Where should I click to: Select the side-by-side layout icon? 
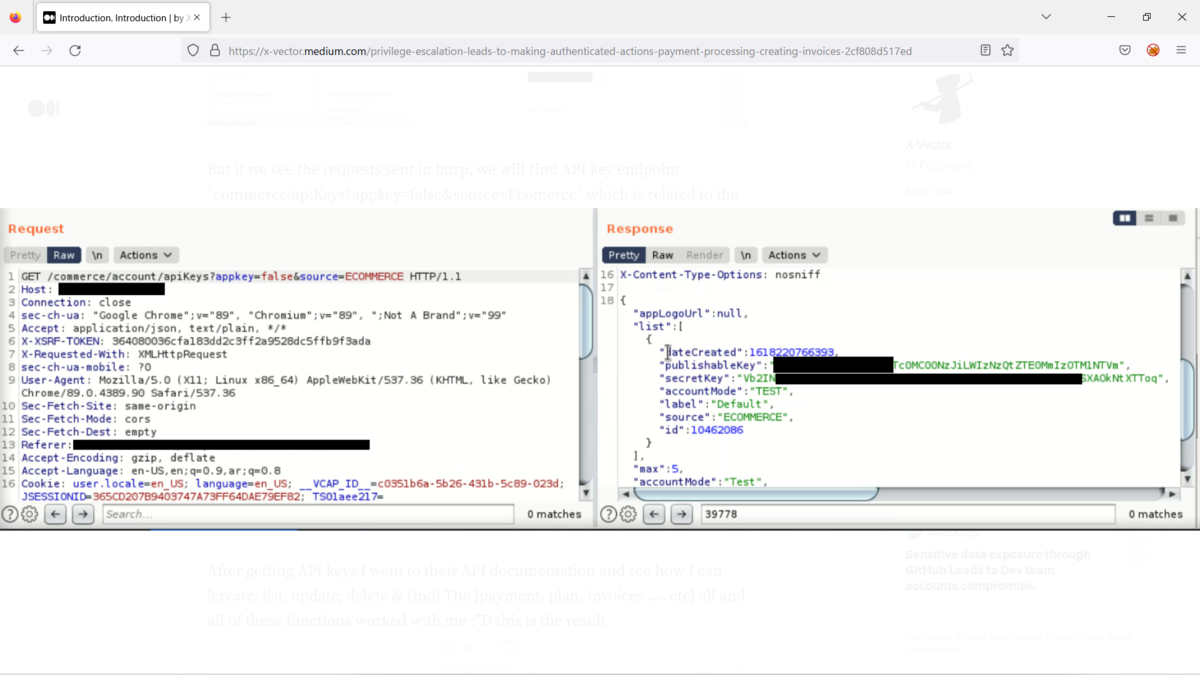1125,218
